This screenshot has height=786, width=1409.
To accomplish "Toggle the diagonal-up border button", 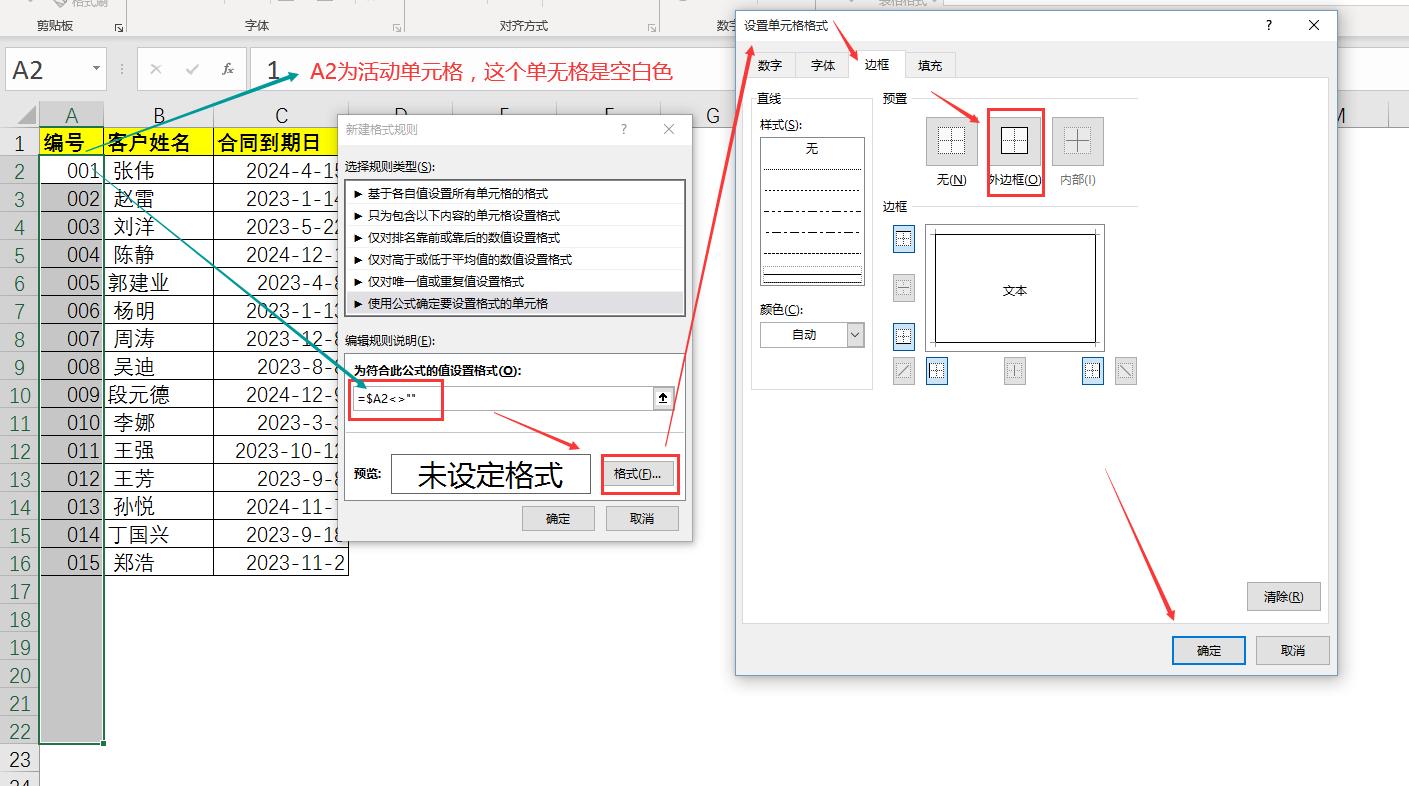I will [x=904, y=371].
